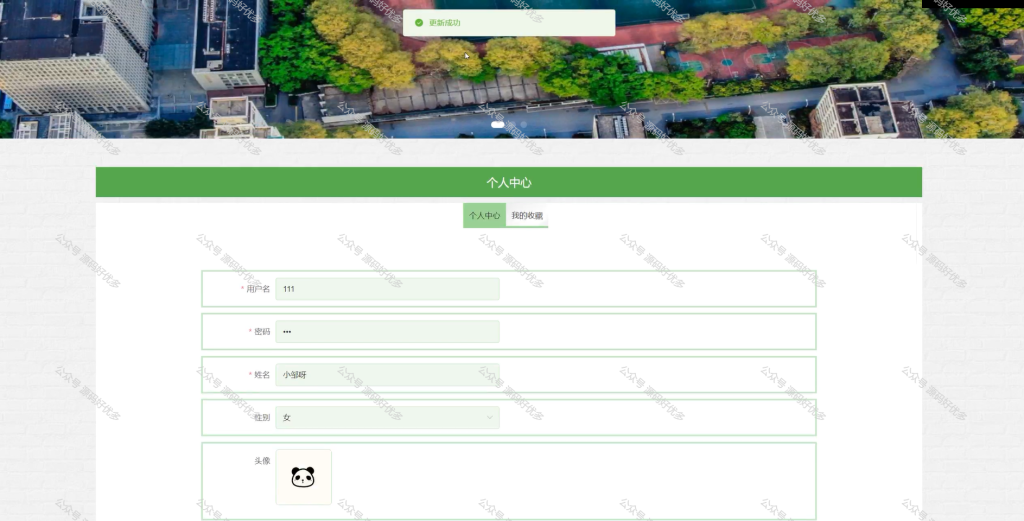Click the green 个人中心 header banner
This screenshot has width=1024, height=521.
(509, 182)
